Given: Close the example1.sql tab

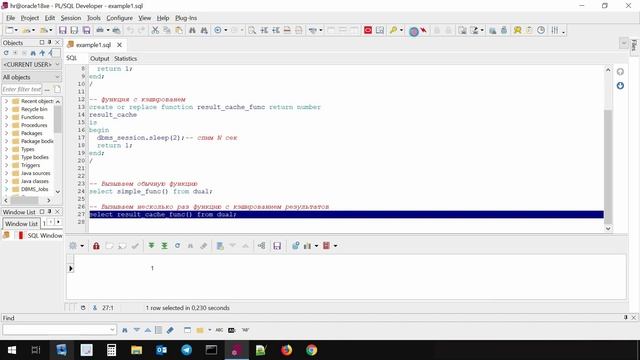Looking at the screenshot, I should coord(119,45).
